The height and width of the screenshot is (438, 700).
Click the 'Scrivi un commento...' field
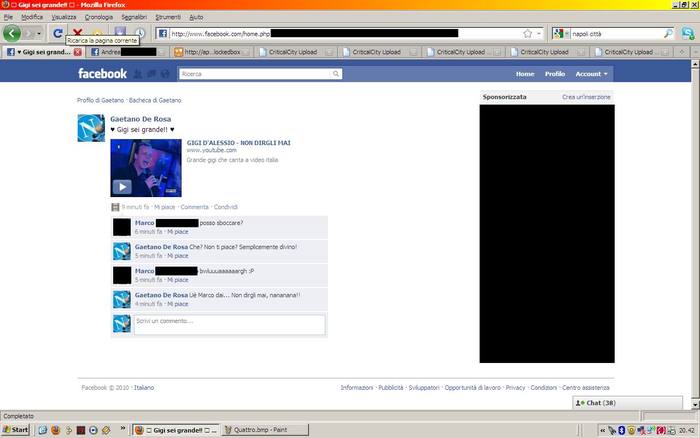click(230, 325)
